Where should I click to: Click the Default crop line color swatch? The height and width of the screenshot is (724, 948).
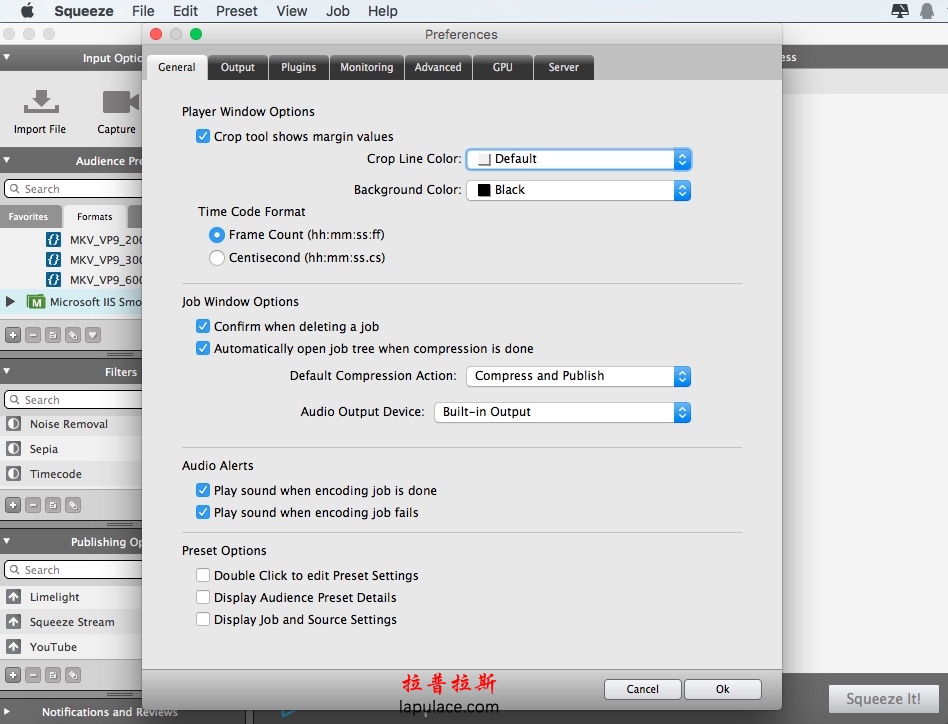(x=484, y=159)
